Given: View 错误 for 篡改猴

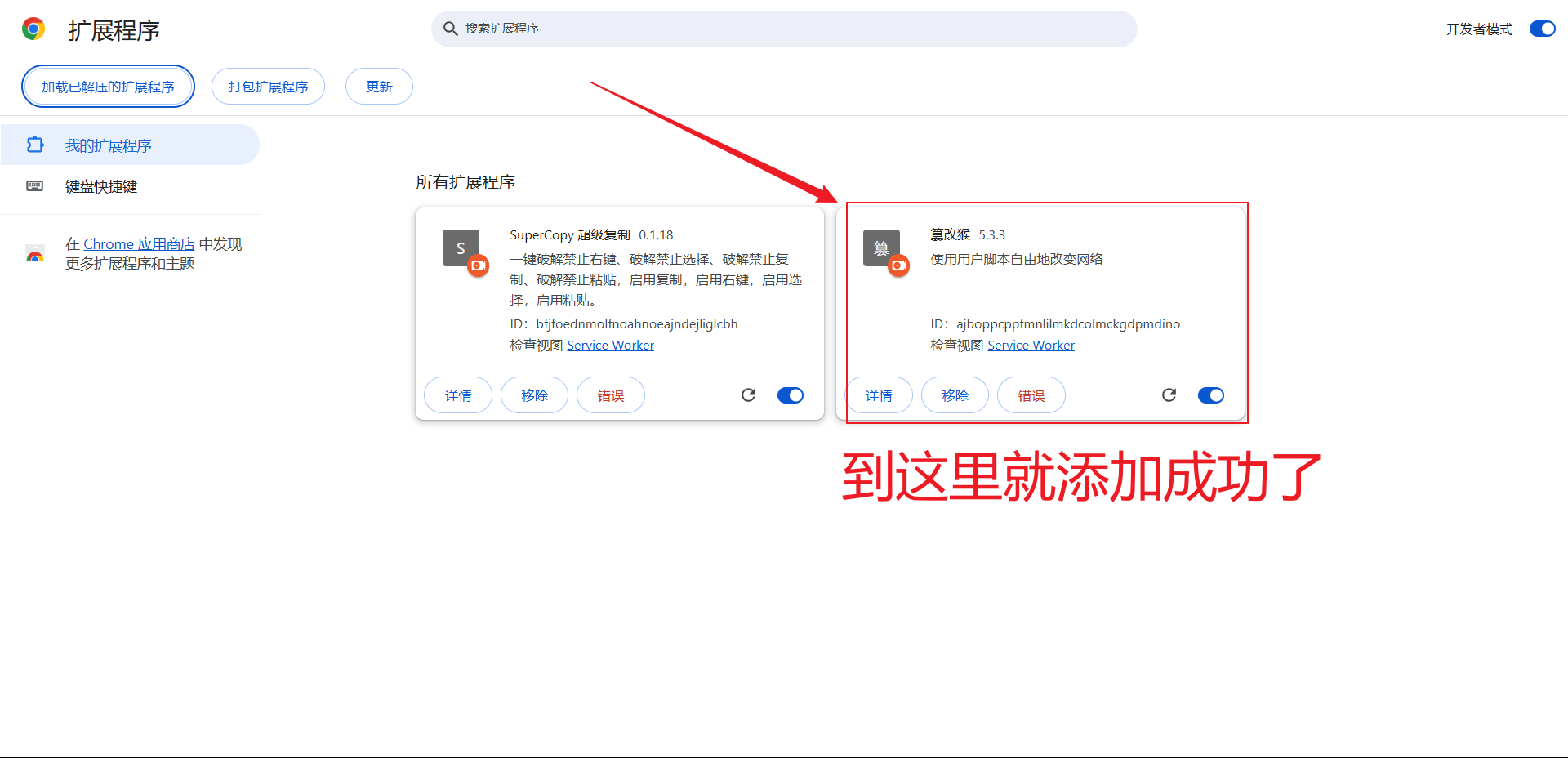Looking at the screenshot, I should click(x=1031, y=395).
